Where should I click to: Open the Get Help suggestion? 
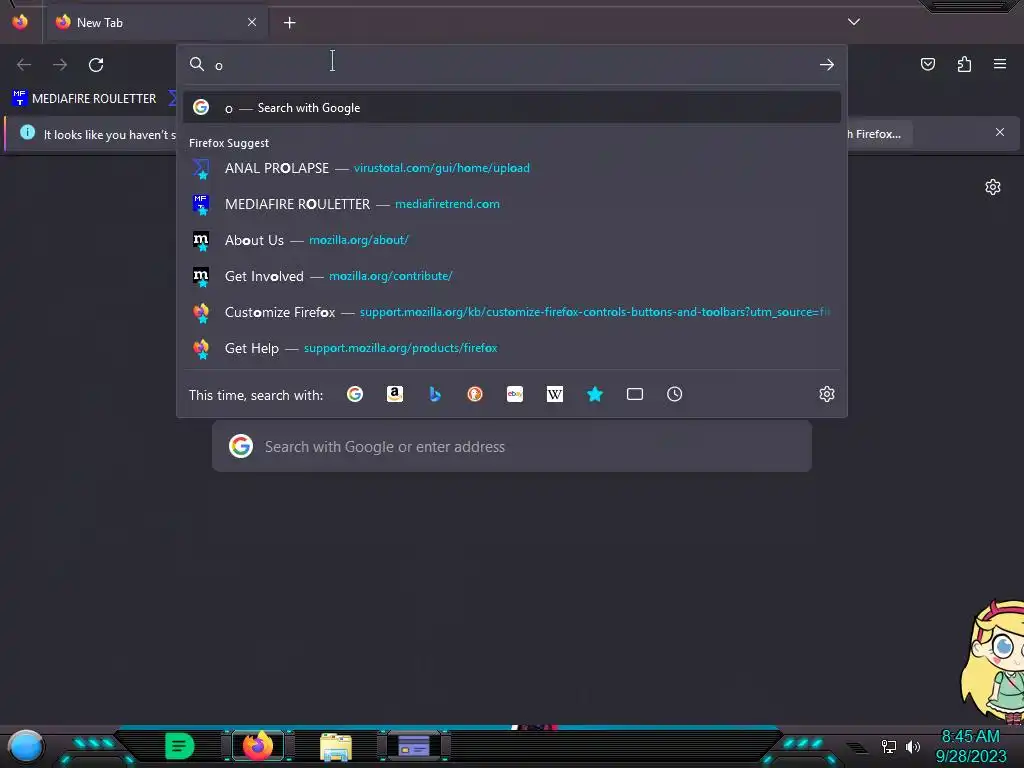511,348
